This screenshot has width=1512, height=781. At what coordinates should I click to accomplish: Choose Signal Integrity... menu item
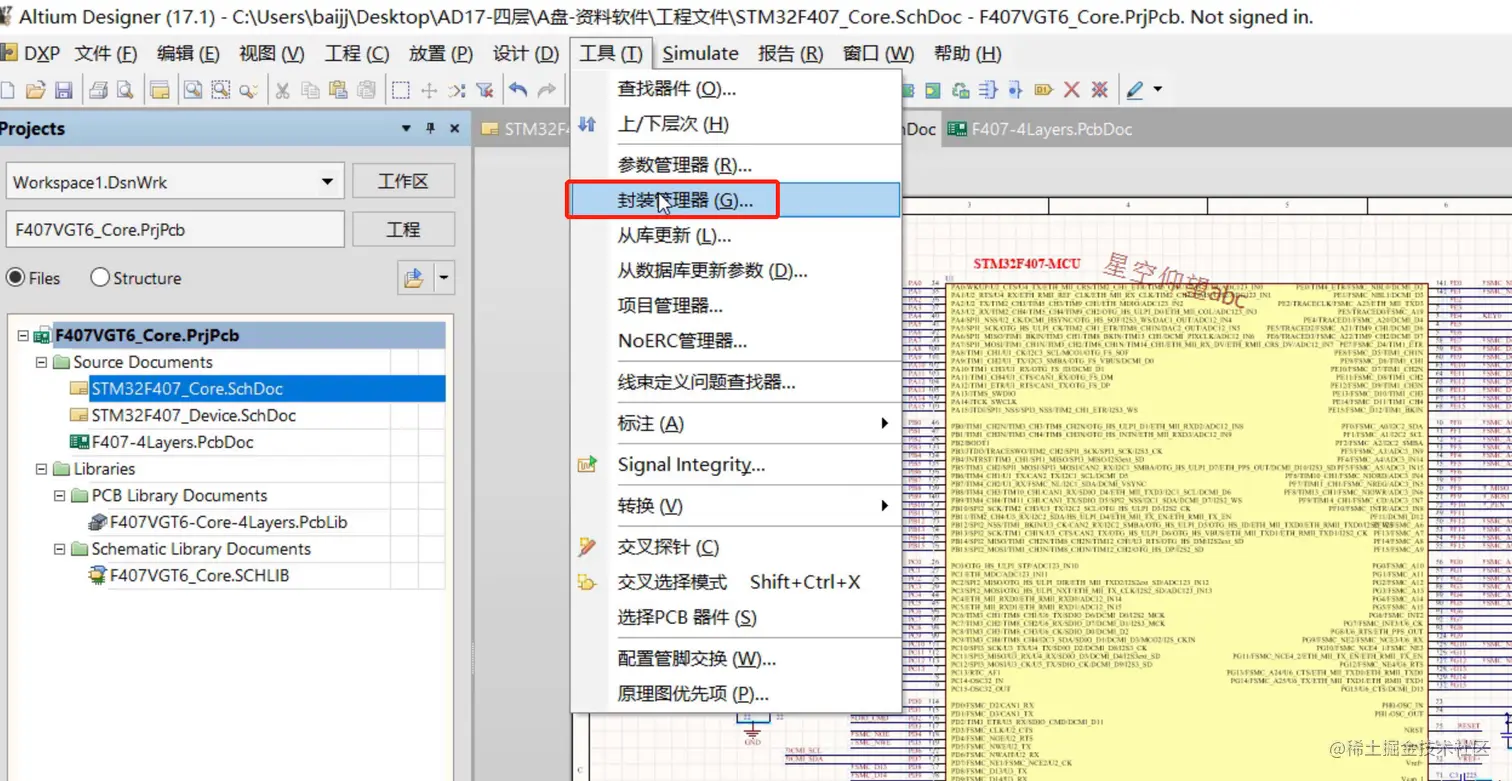pyautogui.click(x=735, y=465)
